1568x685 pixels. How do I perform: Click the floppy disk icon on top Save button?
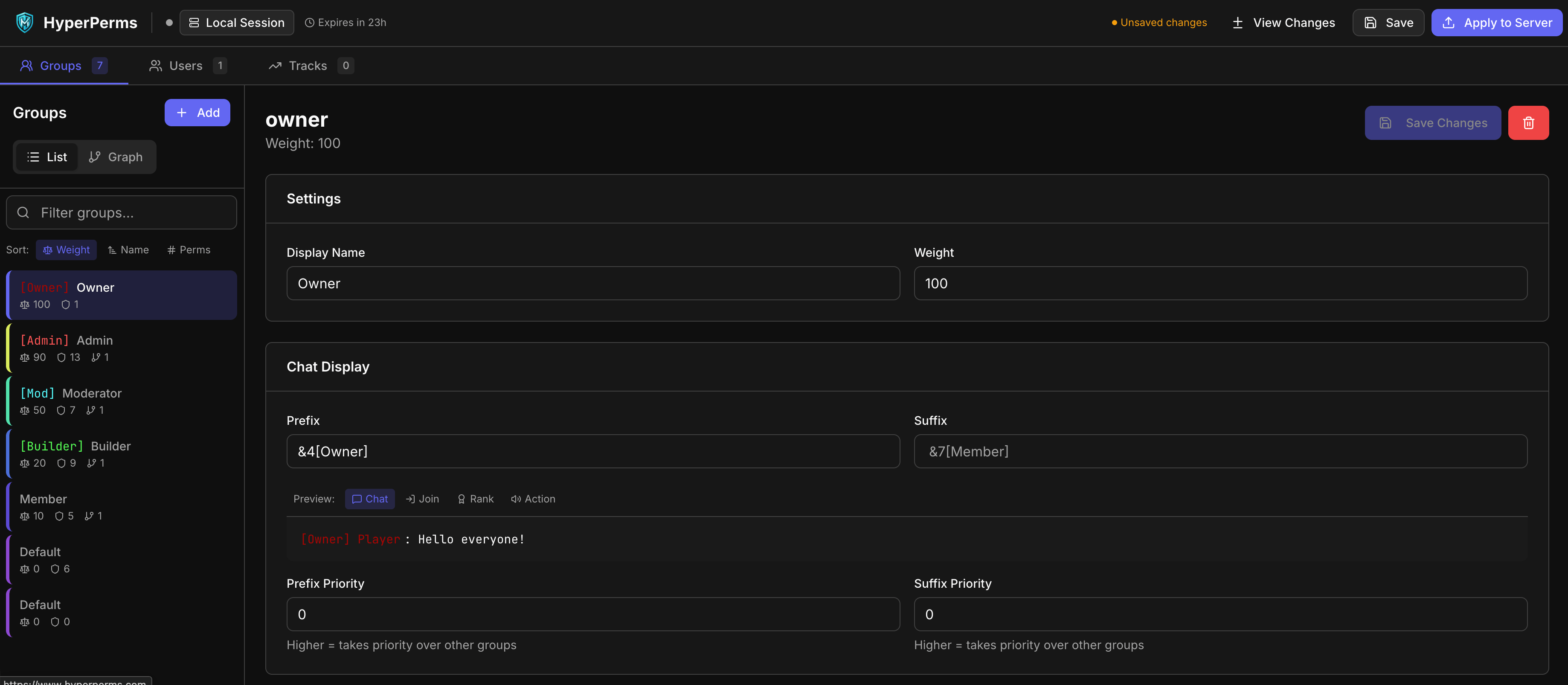(x=1370, y=23)
